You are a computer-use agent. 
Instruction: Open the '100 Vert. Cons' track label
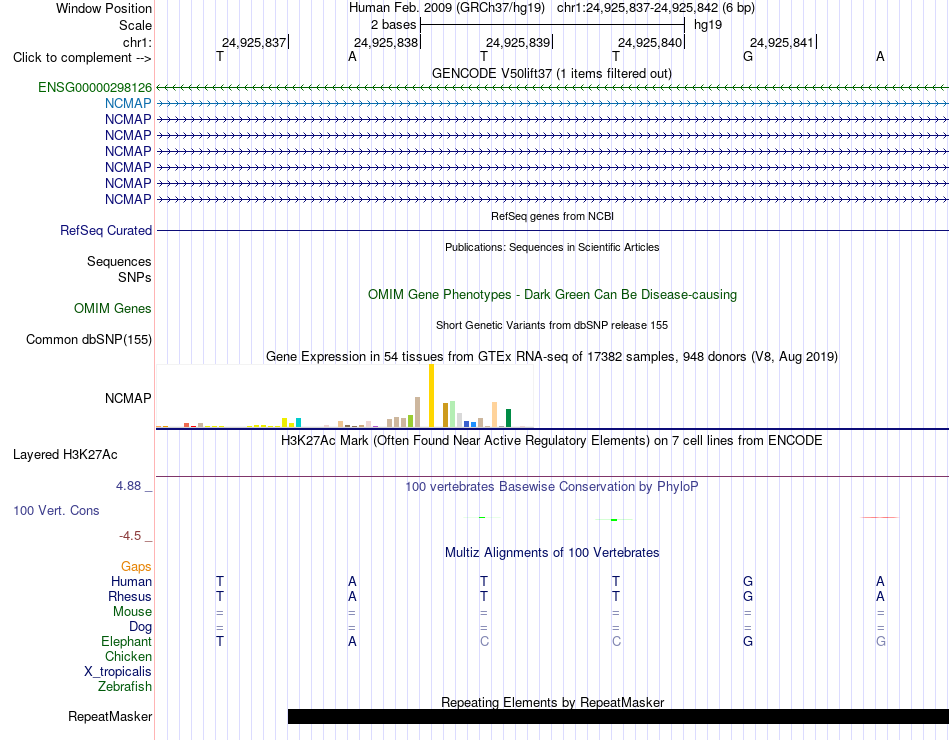[56, 510]
